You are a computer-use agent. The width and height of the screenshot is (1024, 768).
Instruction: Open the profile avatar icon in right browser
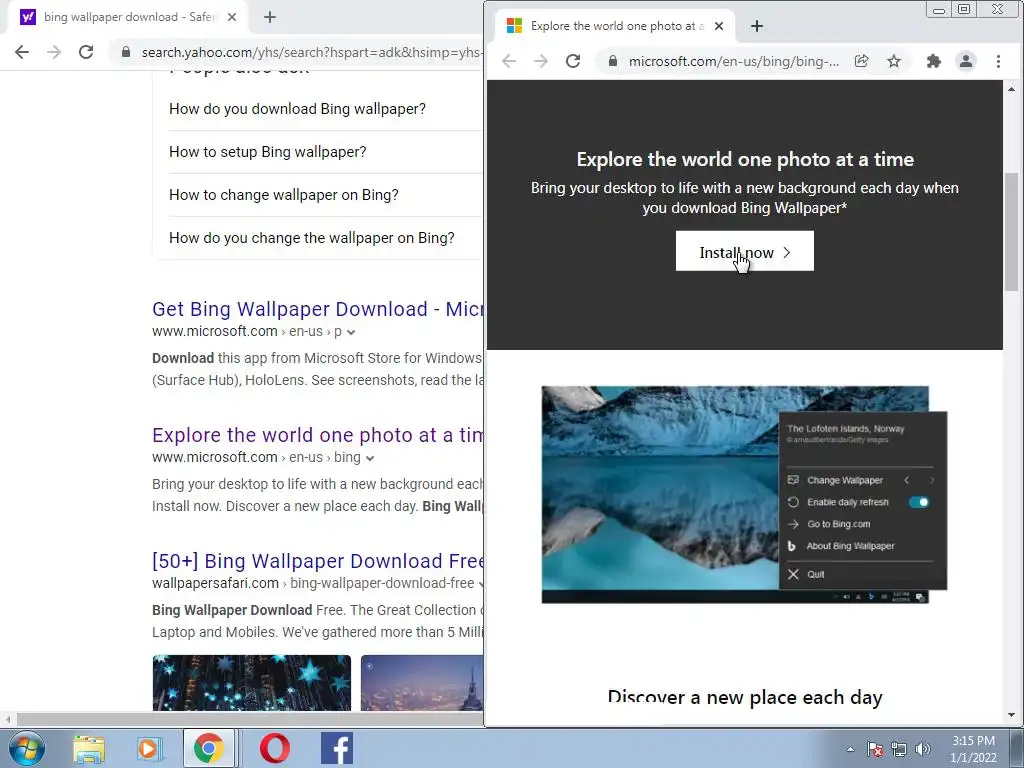tap(965, 61)
